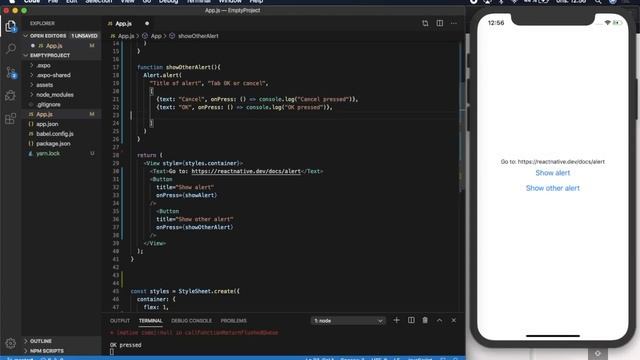The height and width of the screenshot is (360, 640).
Task: Select the terminal node dropdown
Action: (x=348, y=321)
